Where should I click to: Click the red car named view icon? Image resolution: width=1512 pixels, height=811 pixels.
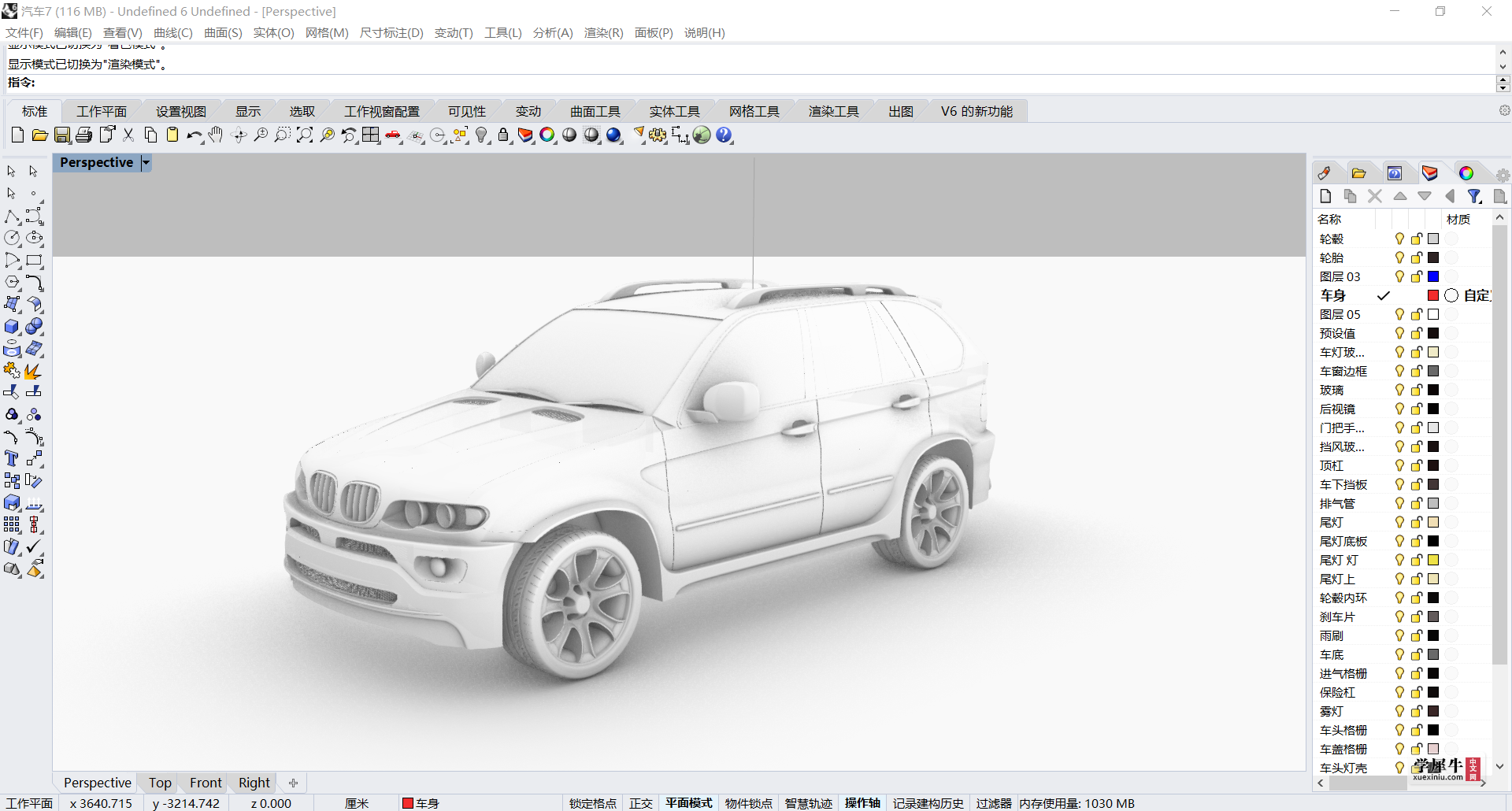[x=393, y=135]
